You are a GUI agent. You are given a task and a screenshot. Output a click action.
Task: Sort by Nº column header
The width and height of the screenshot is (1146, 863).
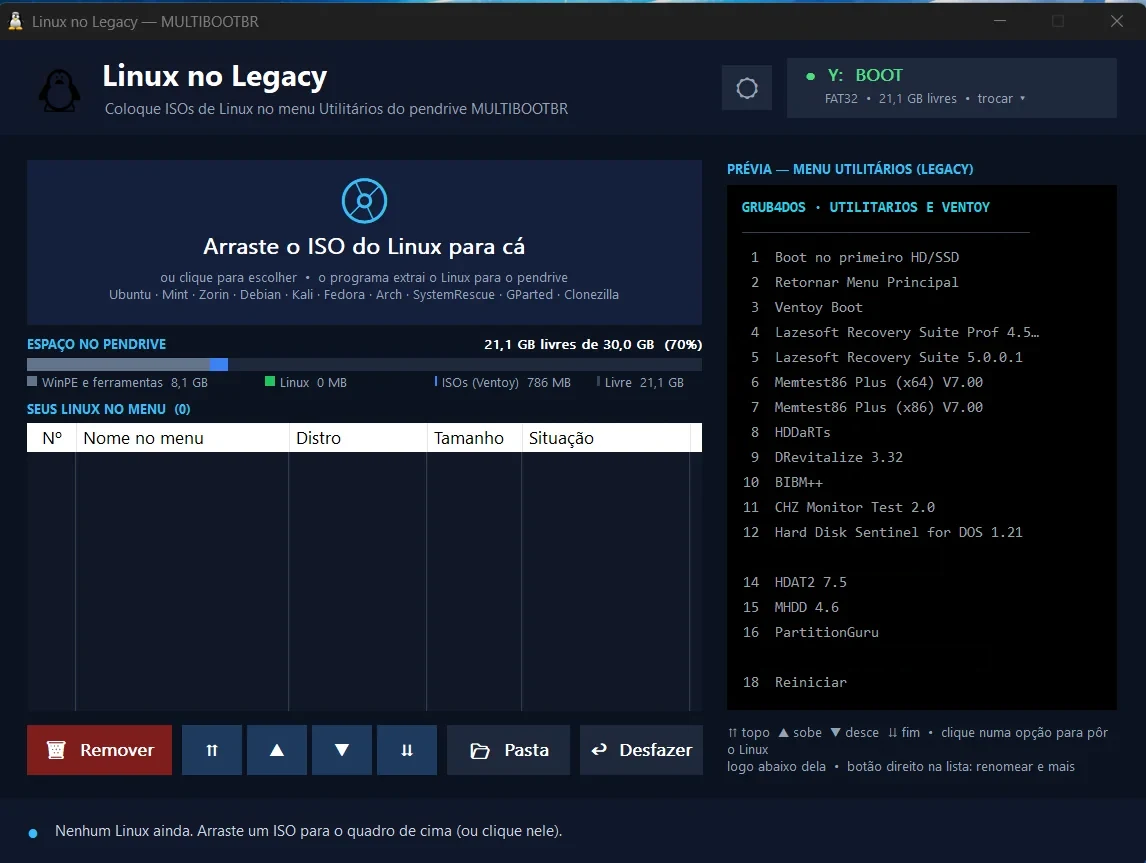[52, 438]
